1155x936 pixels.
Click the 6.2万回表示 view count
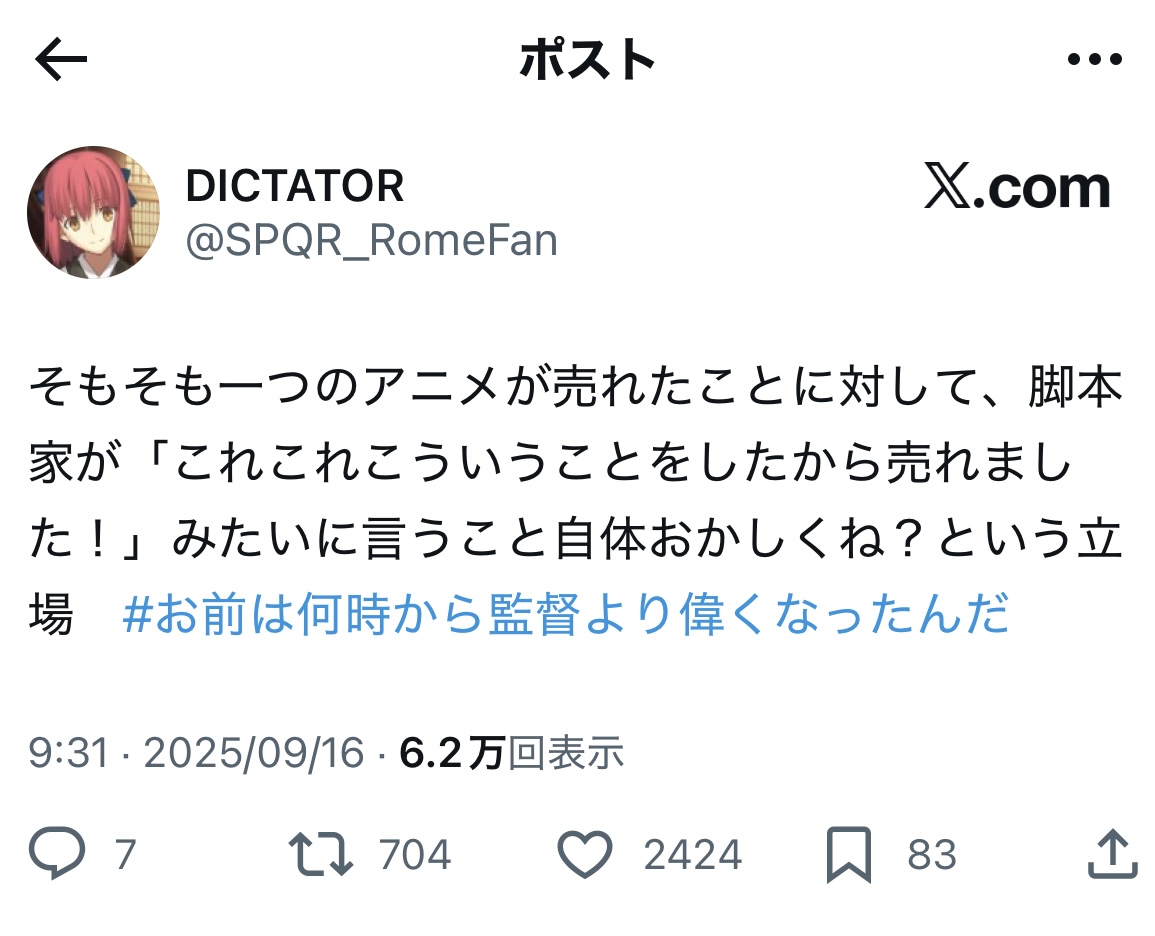point(511,753)
